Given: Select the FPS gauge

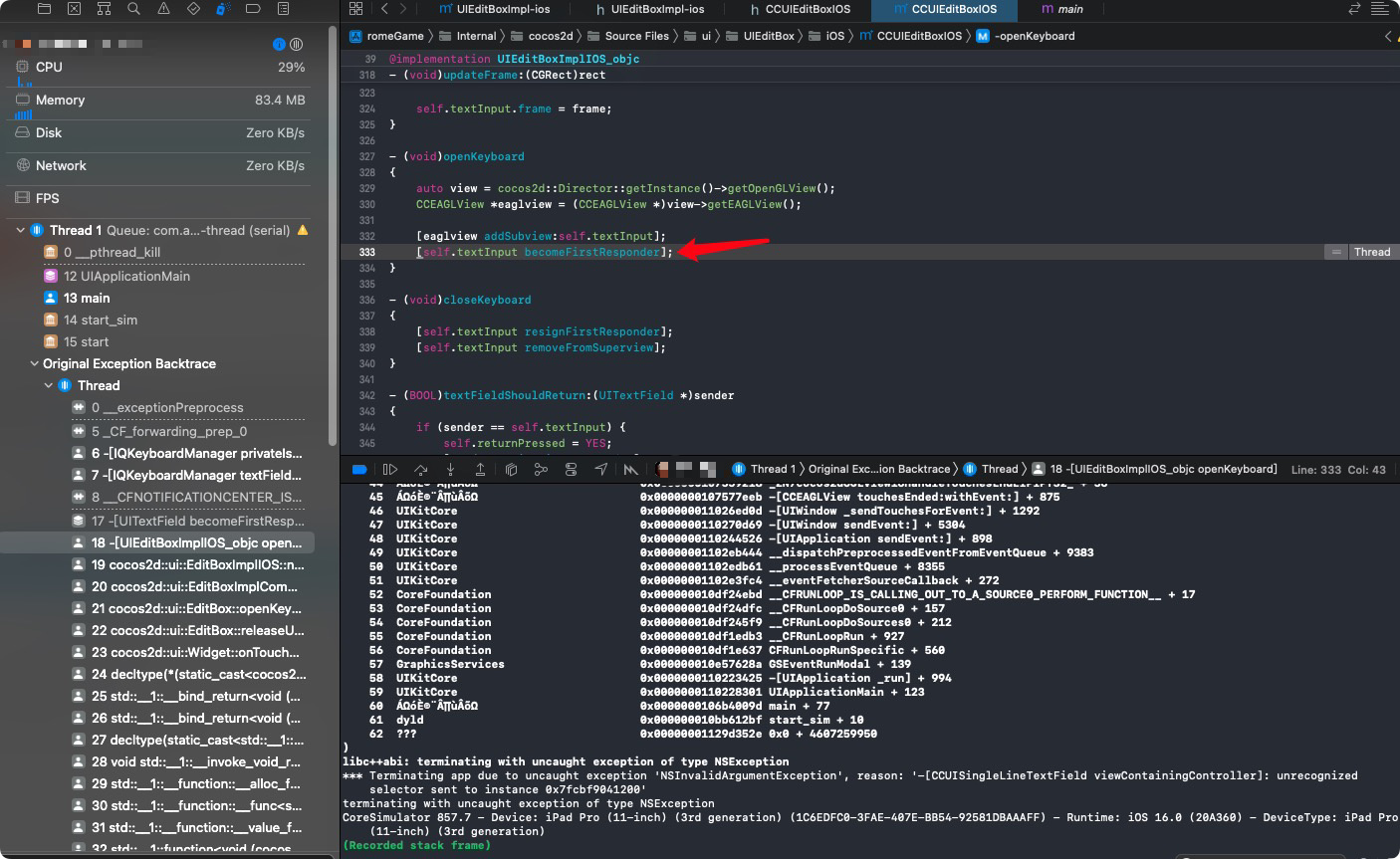Looking at the screenshot, I should pyautogui.click(x=160, y=199).
